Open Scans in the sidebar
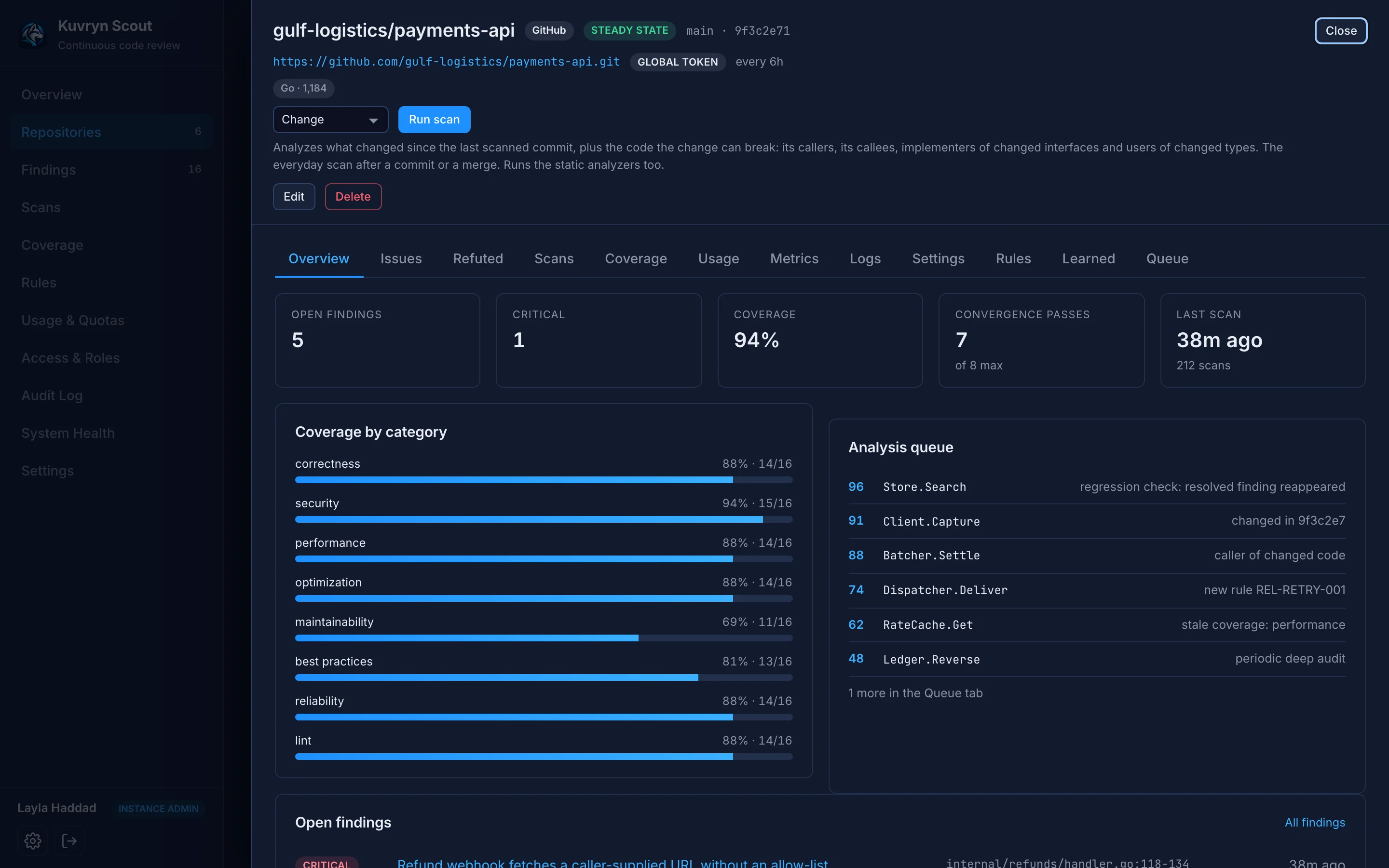This screenshot has width=1389, height=868. pos(111,207)
